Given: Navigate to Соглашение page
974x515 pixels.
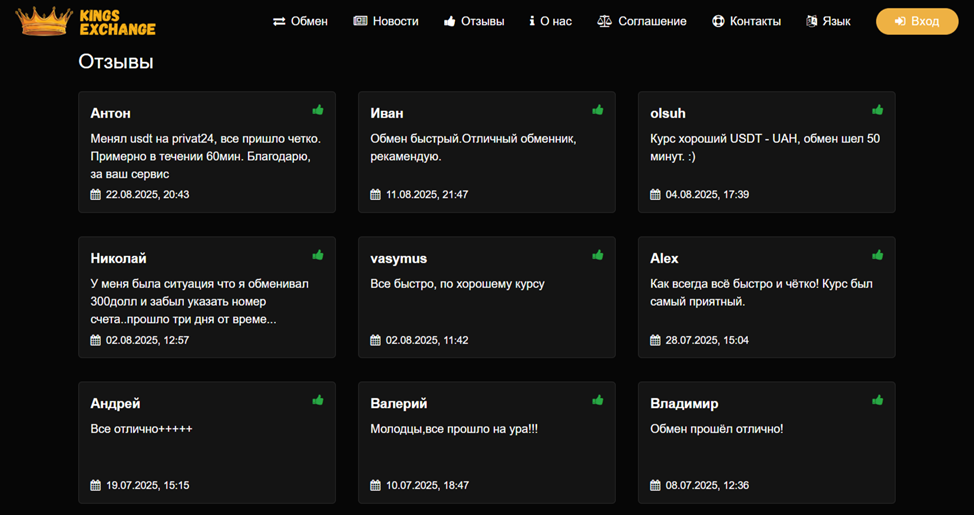Looking at the screenshot, I should [642, 21].
